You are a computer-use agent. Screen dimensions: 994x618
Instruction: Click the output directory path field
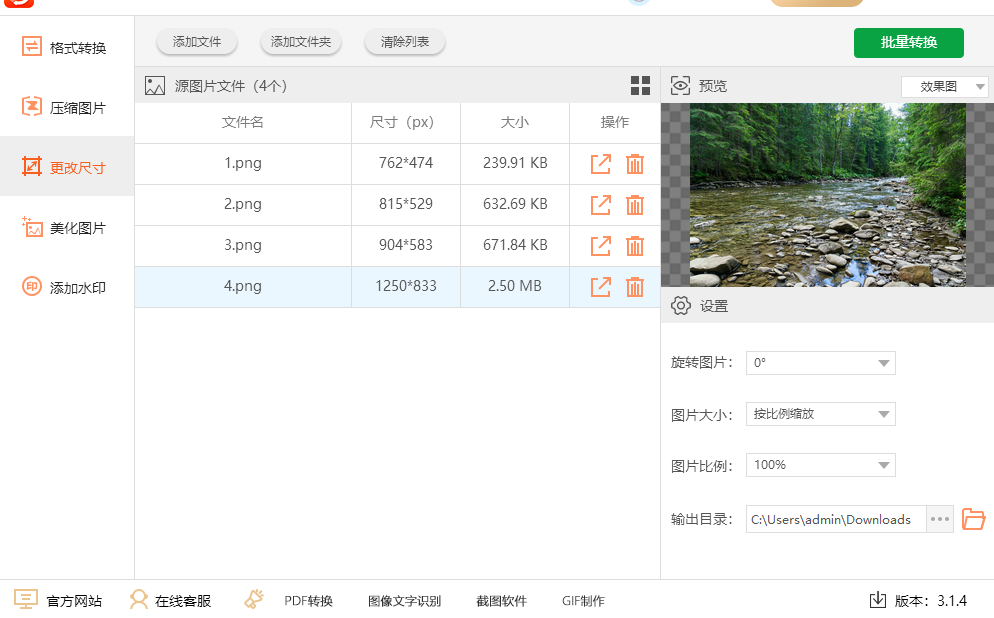coord(836,519)
